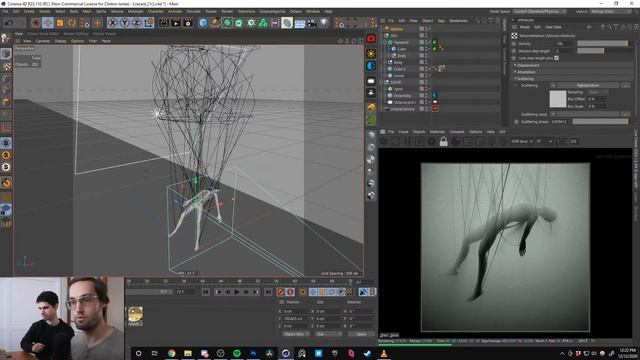The height and width of the screenshot is (360, 640).
Task: Open HDR tone mapping dropdown
Action: [x=522, y=141]
